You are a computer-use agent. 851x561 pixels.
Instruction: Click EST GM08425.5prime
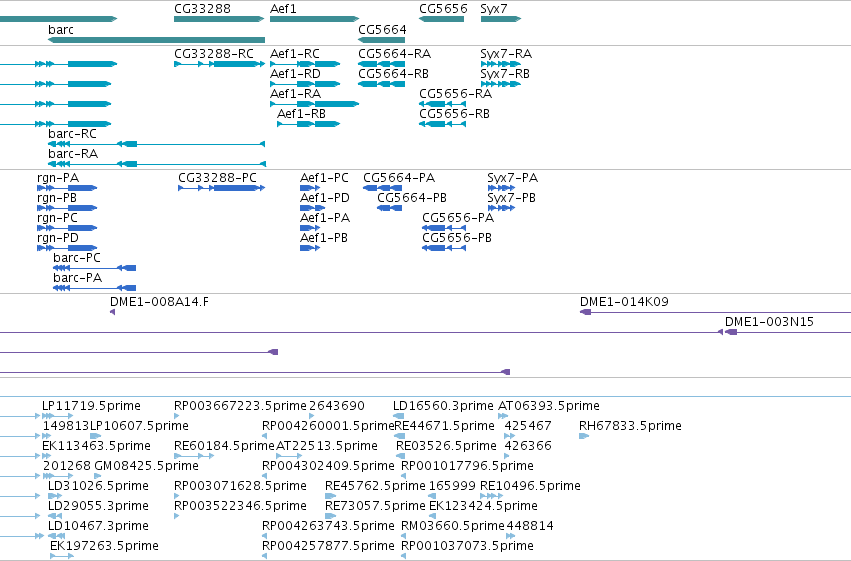coord(147,466)
